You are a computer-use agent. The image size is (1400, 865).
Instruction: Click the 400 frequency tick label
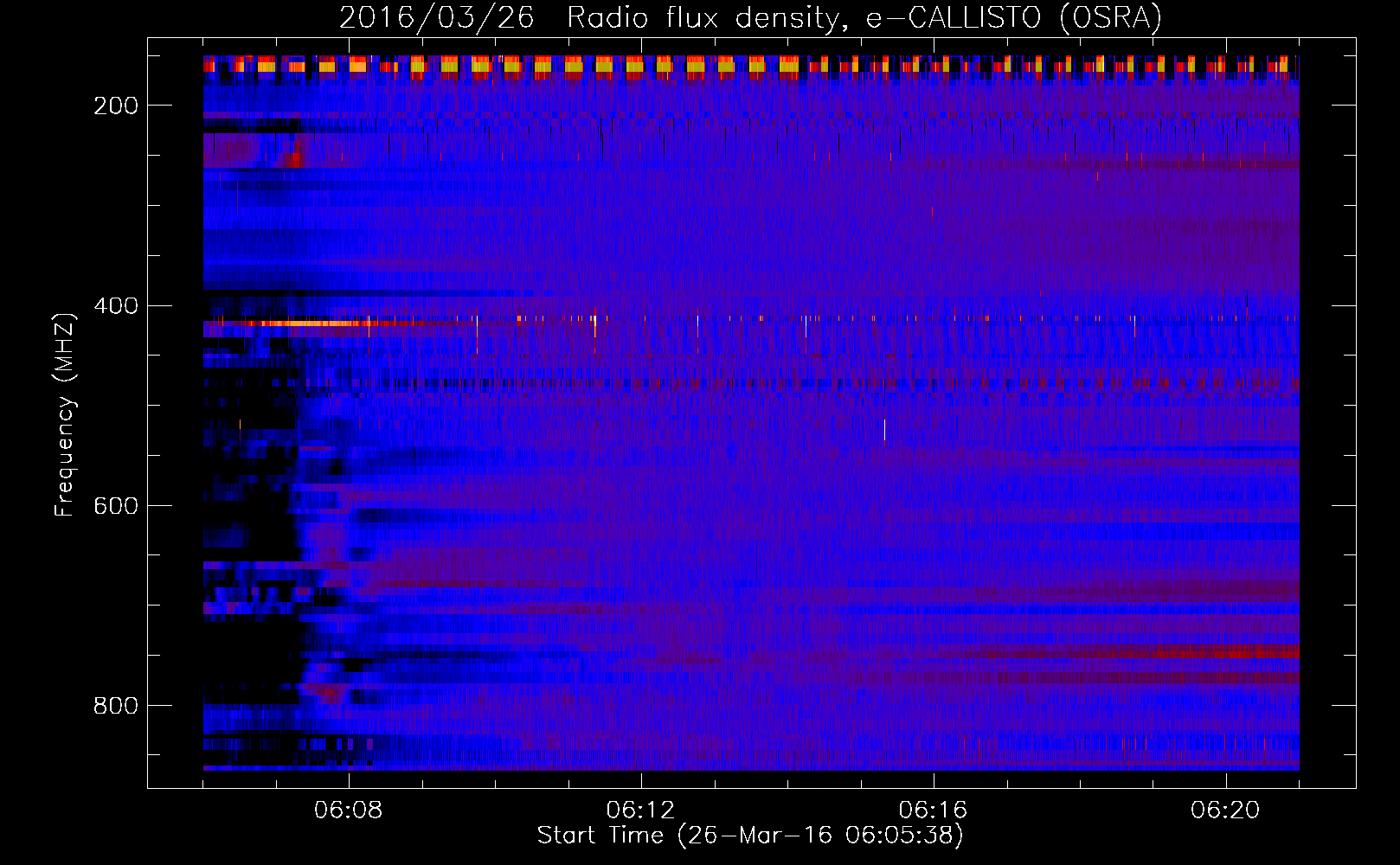pos(116,306)
